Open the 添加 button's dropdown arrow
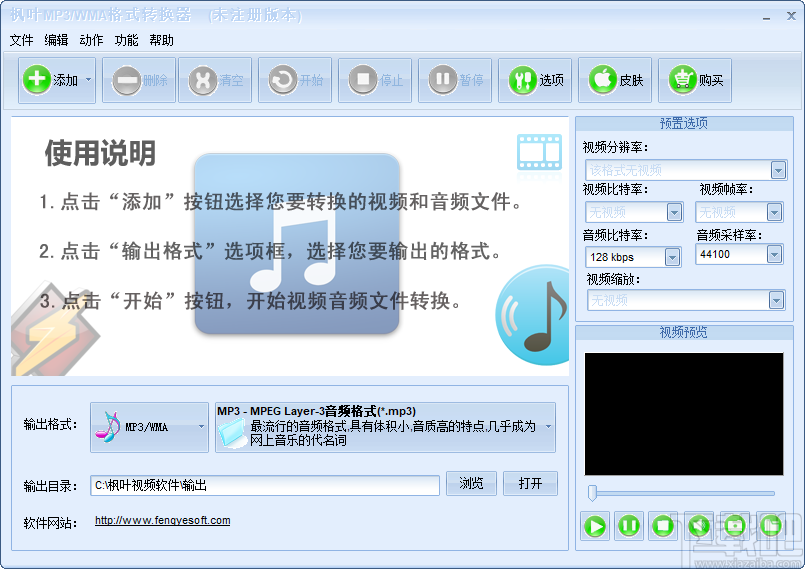Viewport: 805px width, 569px height. tap(88, 80)
